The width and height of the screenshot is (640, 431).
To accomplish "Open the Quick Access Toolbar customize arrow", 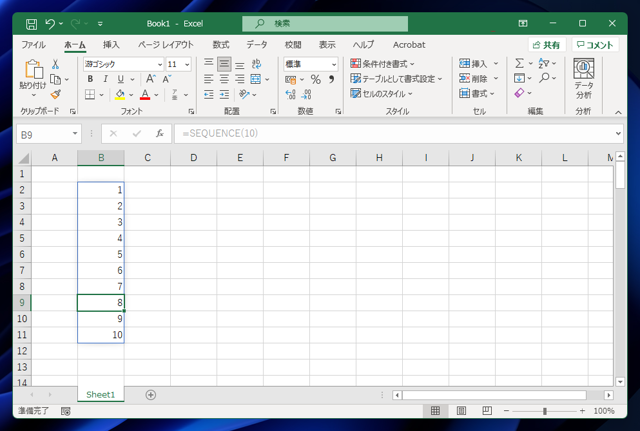I will coord(100,24).
